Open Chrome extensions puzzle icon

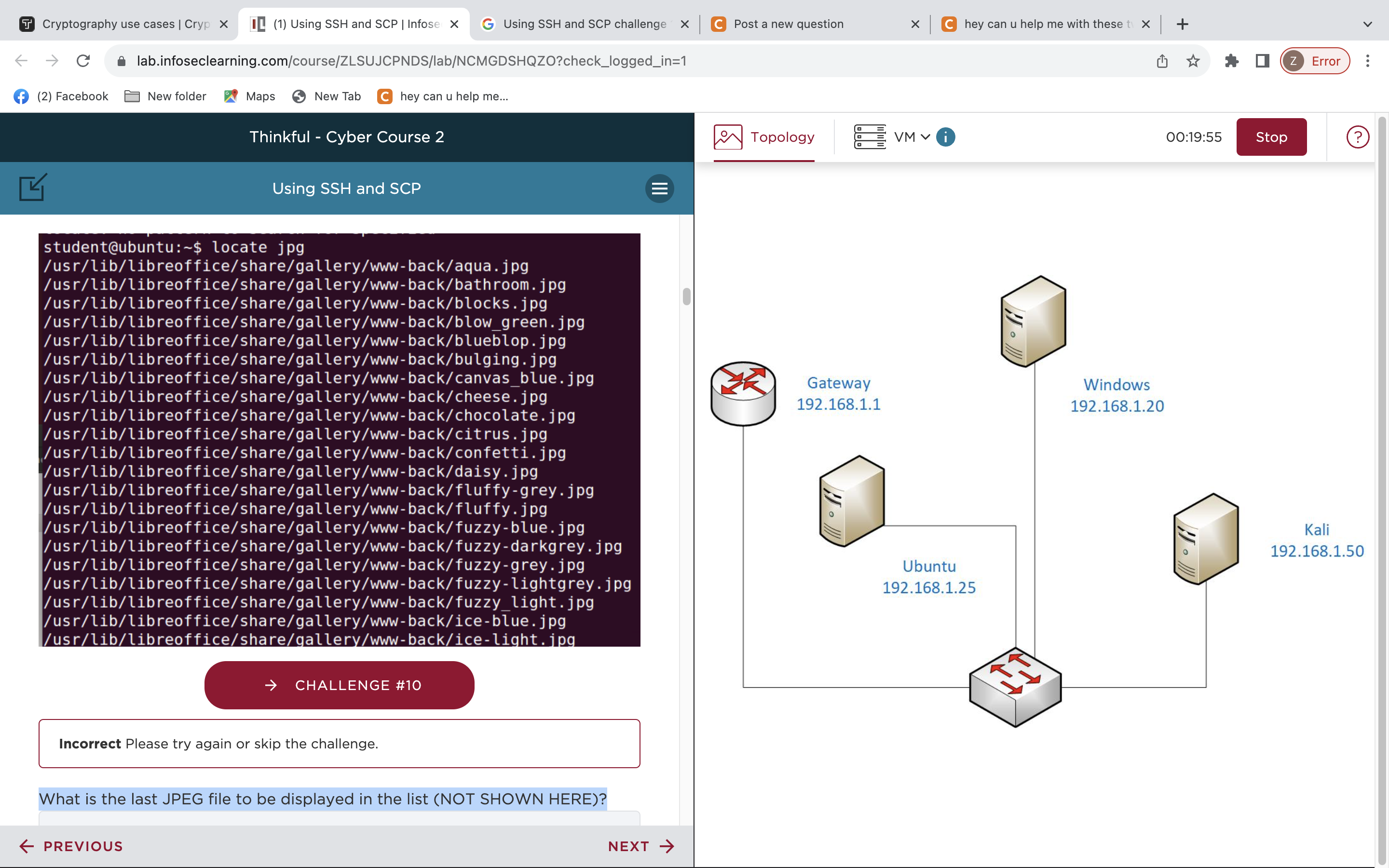click(1231, 61)
